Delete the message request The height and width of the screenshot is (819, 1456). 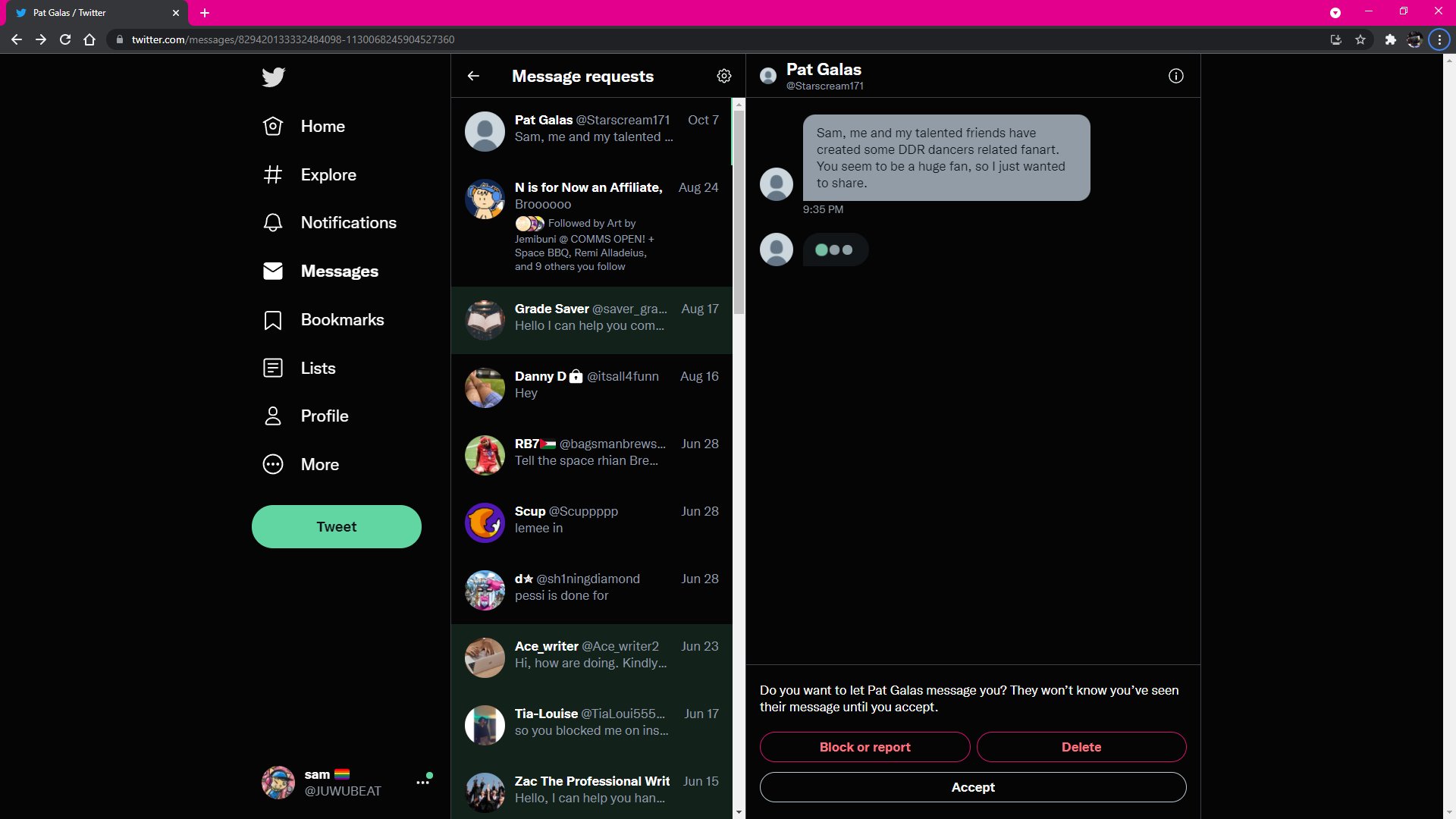[1081, 747]
